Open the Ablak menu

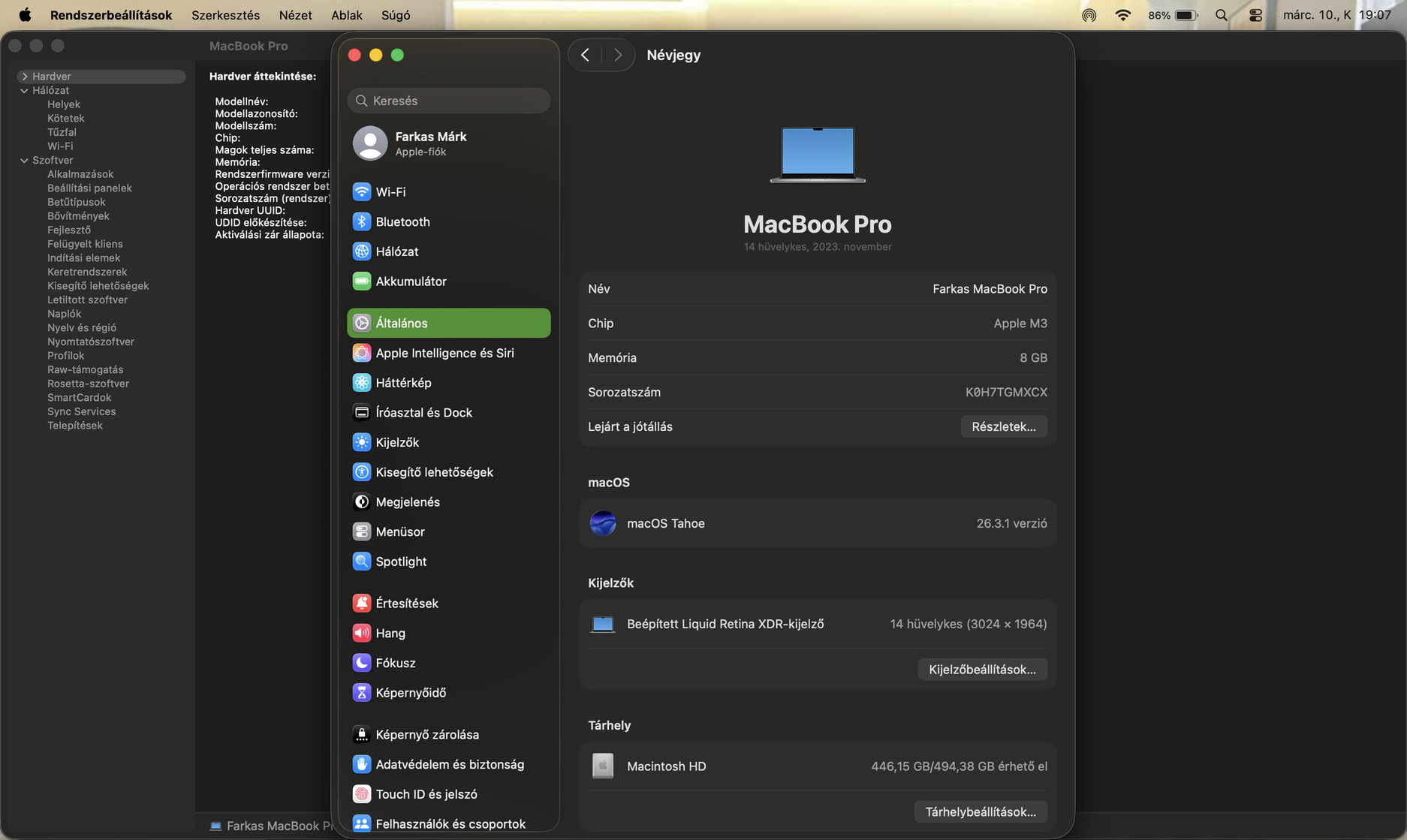coord(347,15)
